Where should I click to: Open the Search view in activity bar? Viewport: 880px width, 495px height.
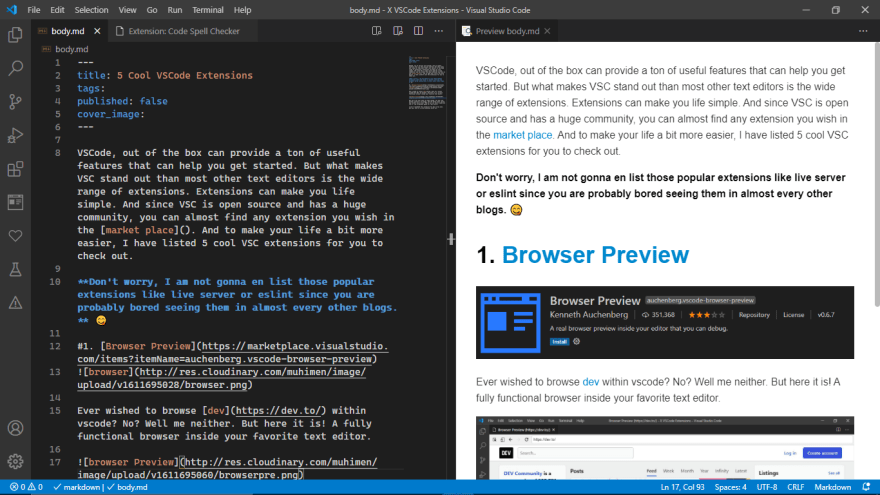[x=15, y=68]
